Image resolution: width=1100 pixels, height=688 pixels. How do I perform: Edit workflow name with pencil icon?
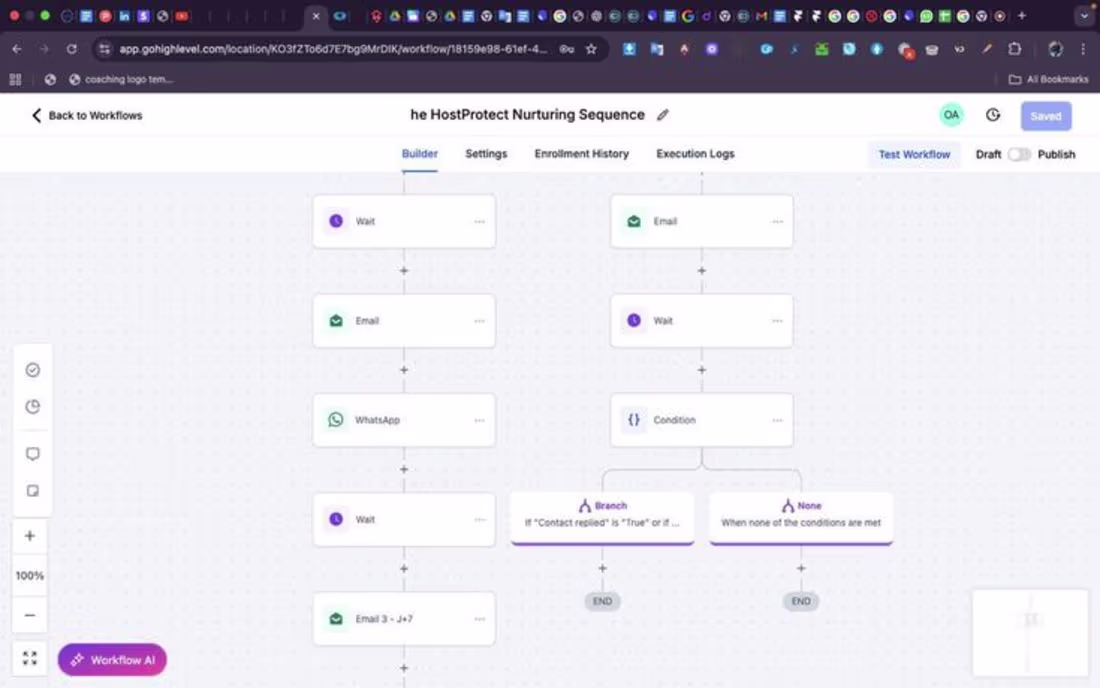(x=662, y=114)
